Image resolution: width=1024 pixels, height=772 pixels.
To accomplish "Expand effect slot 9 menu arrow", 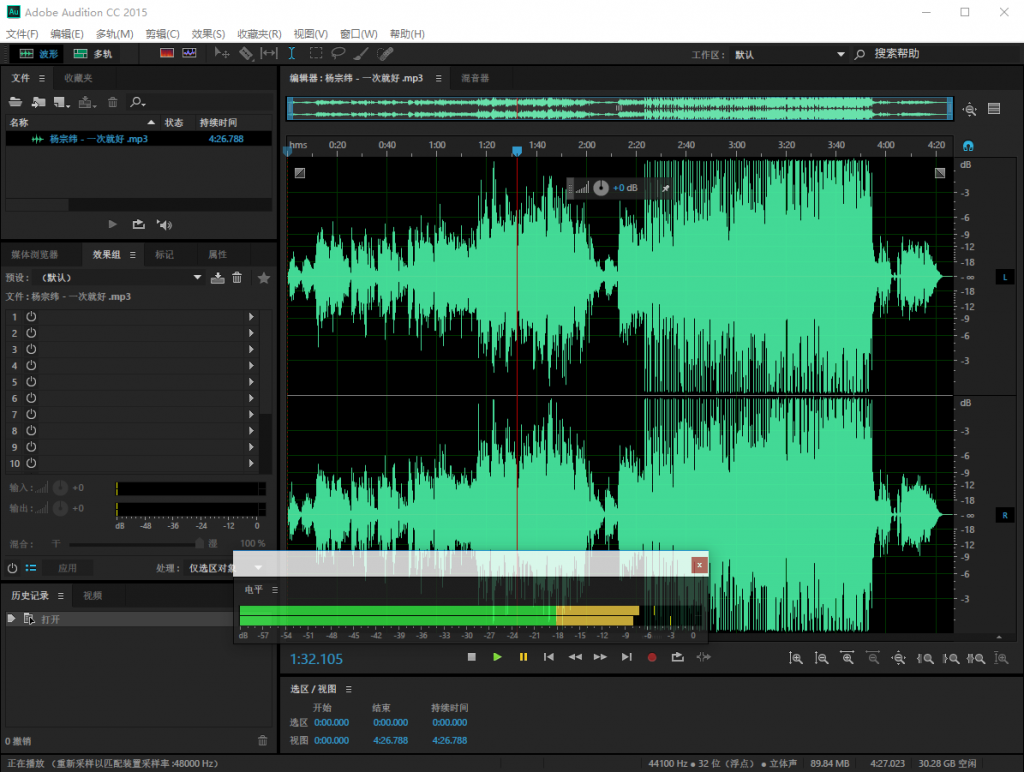I will point(251,447).
